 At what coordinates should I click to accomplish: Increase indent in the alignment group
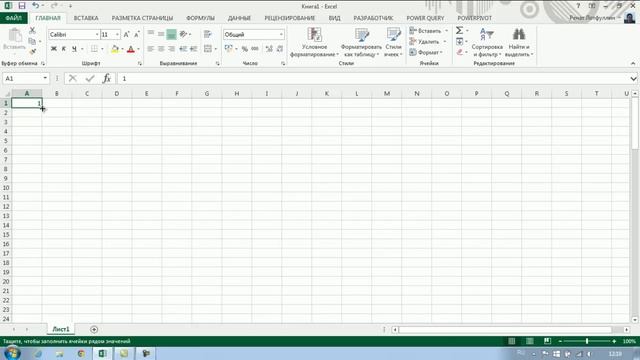click(193, 49)
